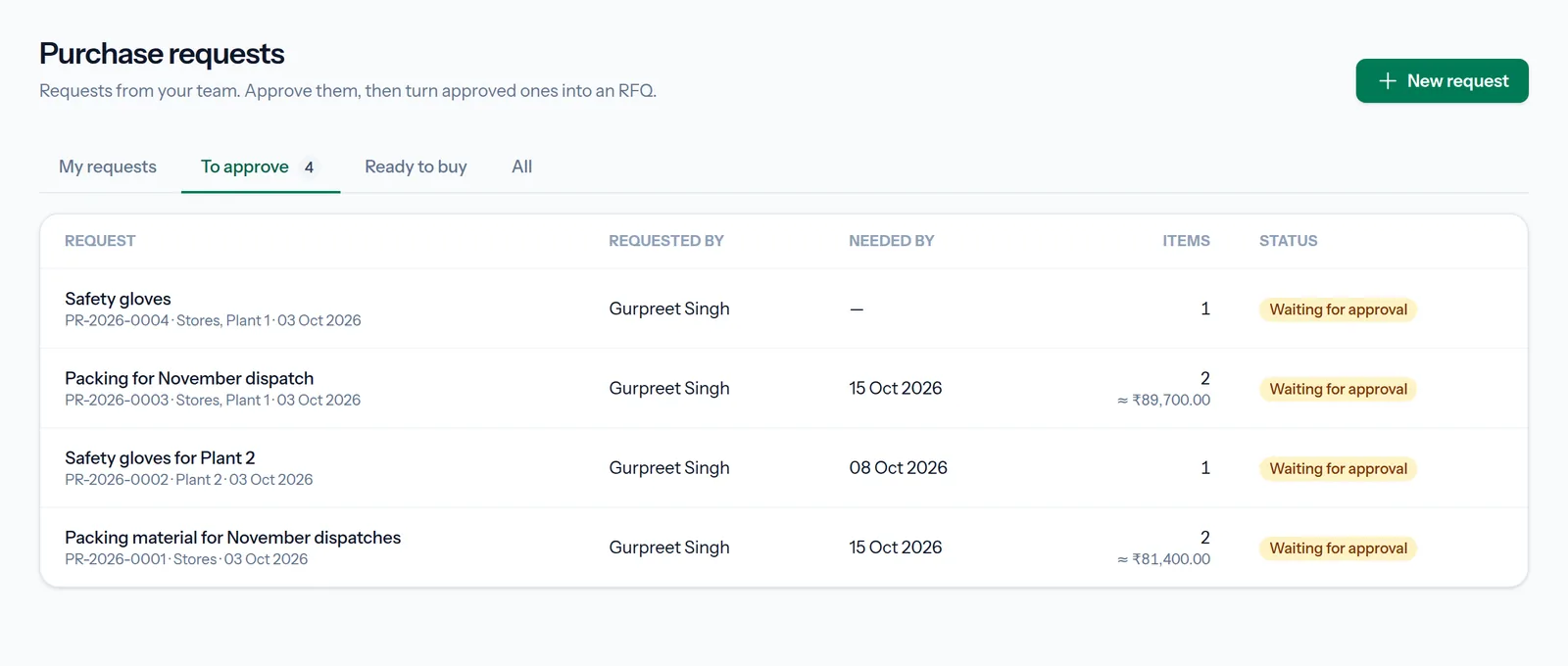The height and width of the screenshot is (666, 1568).
Task: Create a New request
Action: (1442, 81)
